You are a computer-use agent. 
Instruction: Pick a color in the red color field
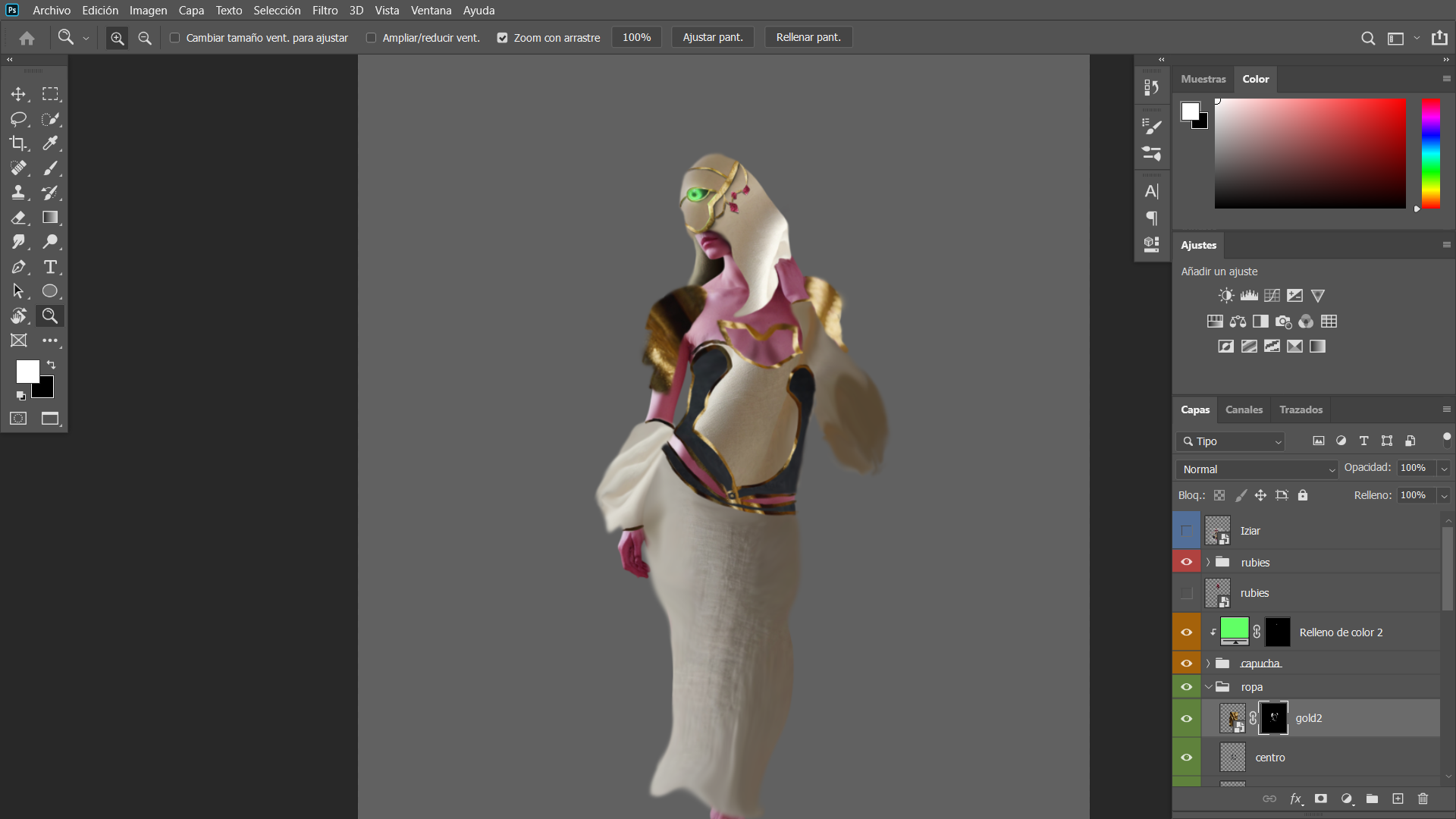pos(1310,153)
